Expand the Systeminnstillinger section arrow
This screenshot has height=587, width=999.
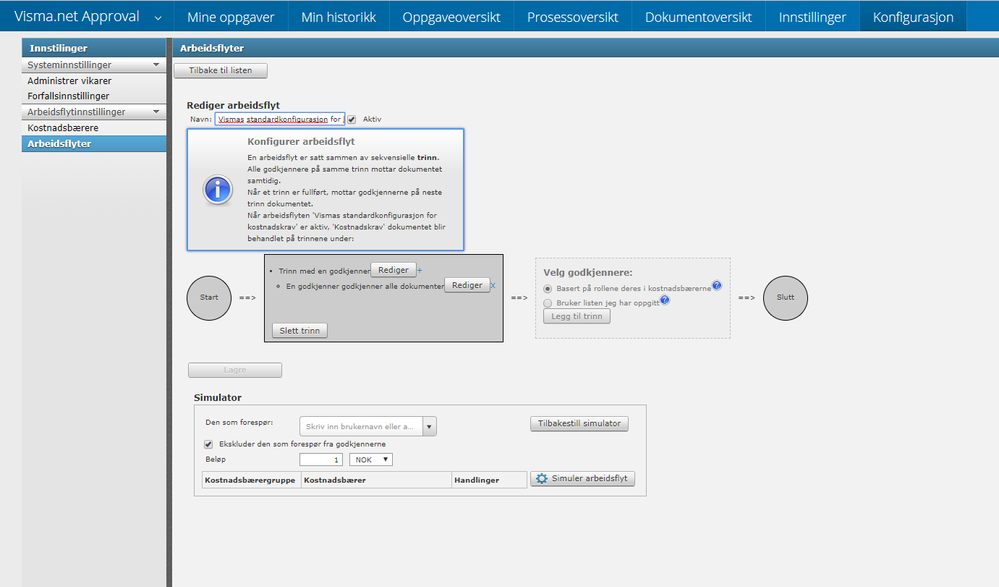(156, 65)
